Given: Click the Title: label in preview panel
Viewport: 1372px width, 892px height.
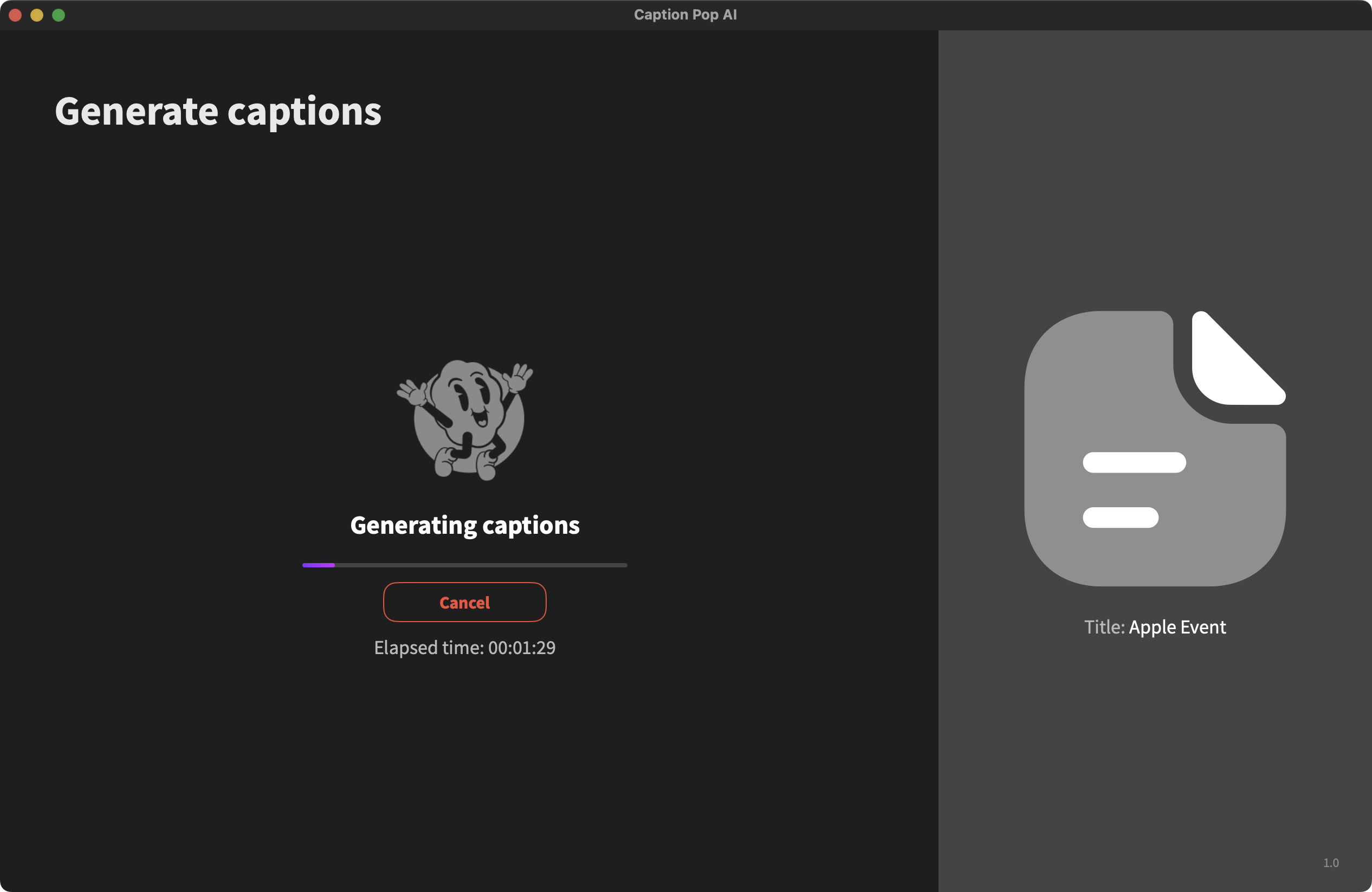Looking at the screenshot, I should click(x=1104, y=627).
